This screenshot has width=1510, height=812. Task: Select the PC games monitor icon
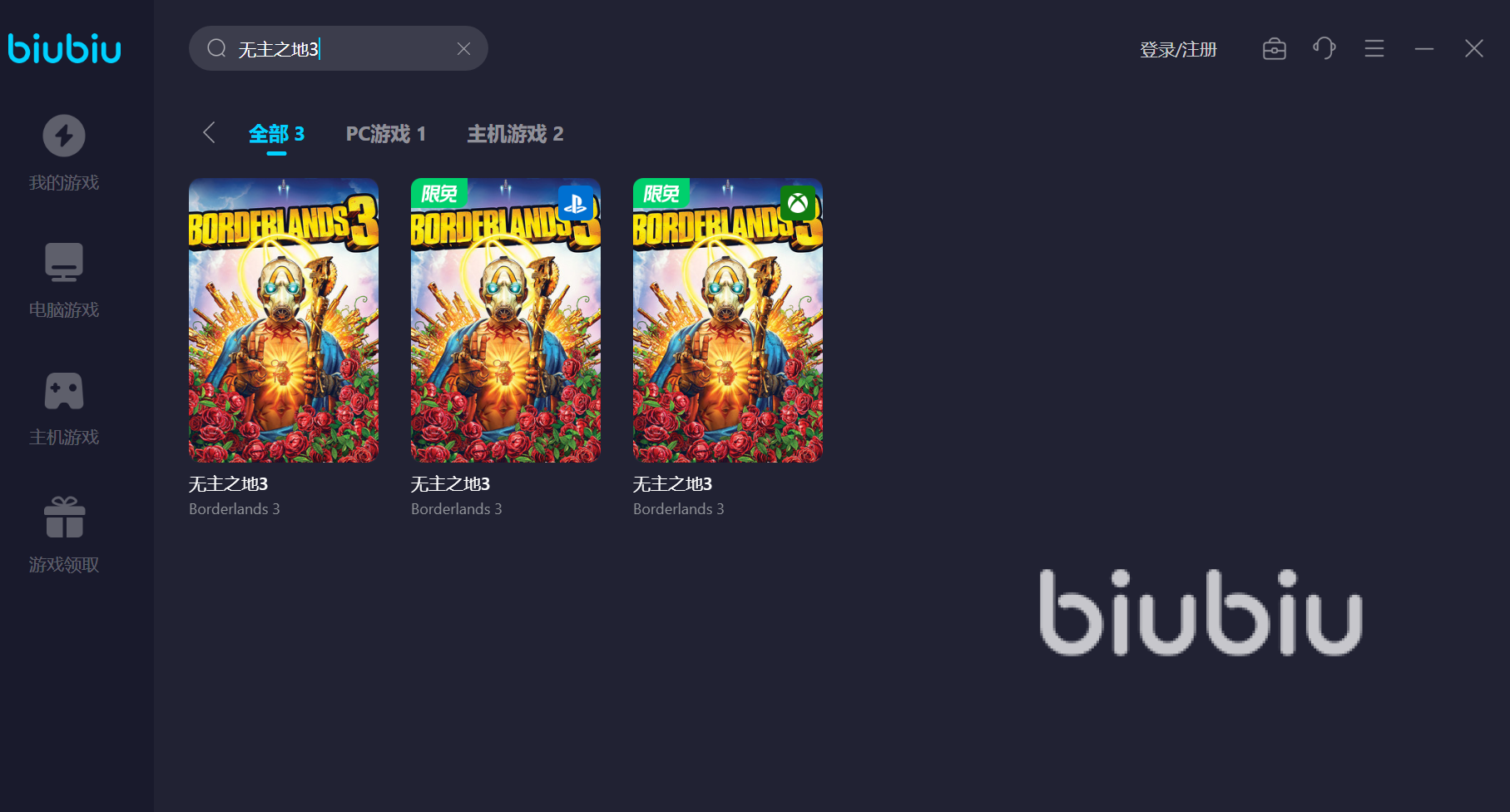click(64, 262)
